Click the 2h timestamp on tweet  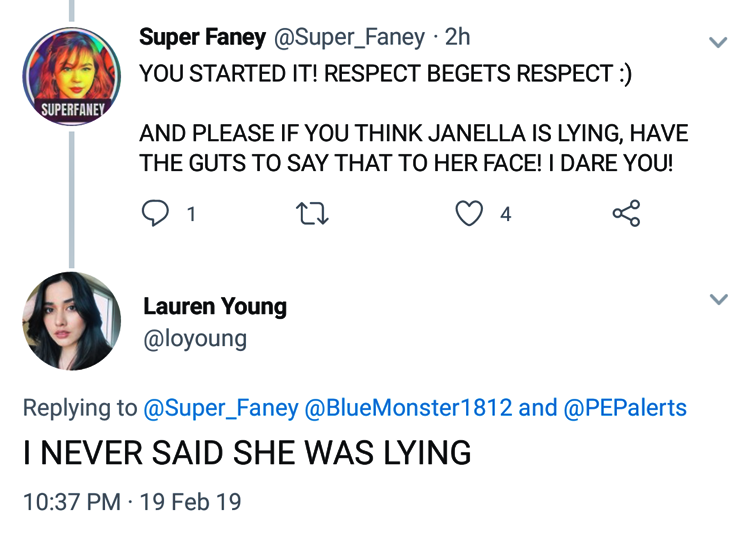point(457,38)
